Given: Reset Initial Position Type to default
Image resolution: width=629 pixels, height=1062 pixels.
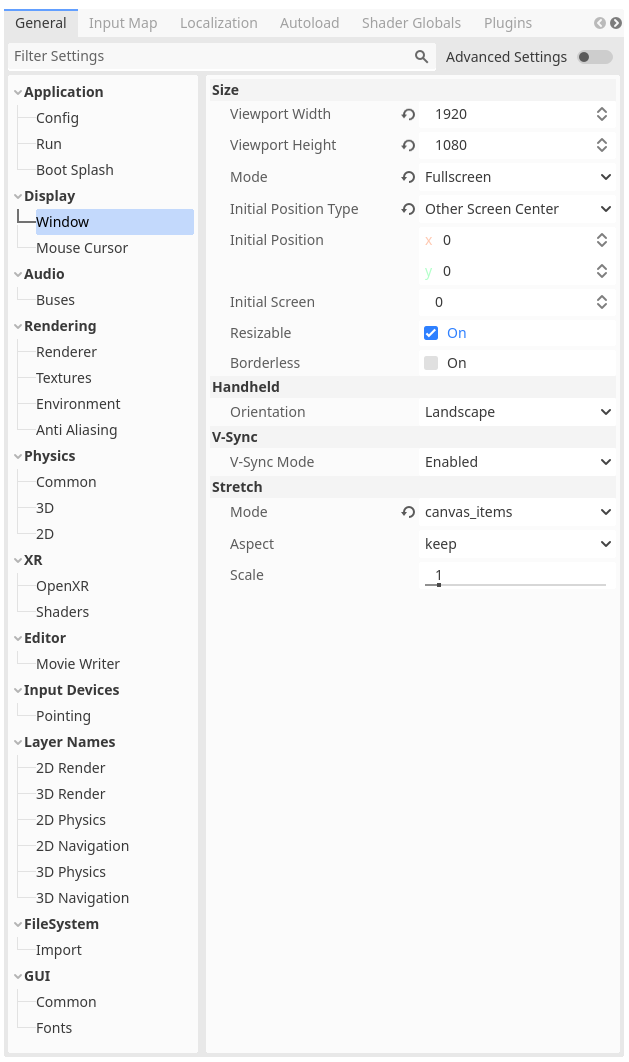Looking at the screenshot, I should 408,209.
